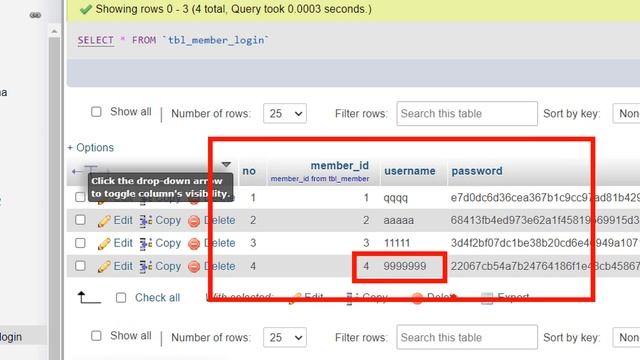The image size is (640, 360).
Task: Toggle the top Show all checkbox
Action: (96, 112)
